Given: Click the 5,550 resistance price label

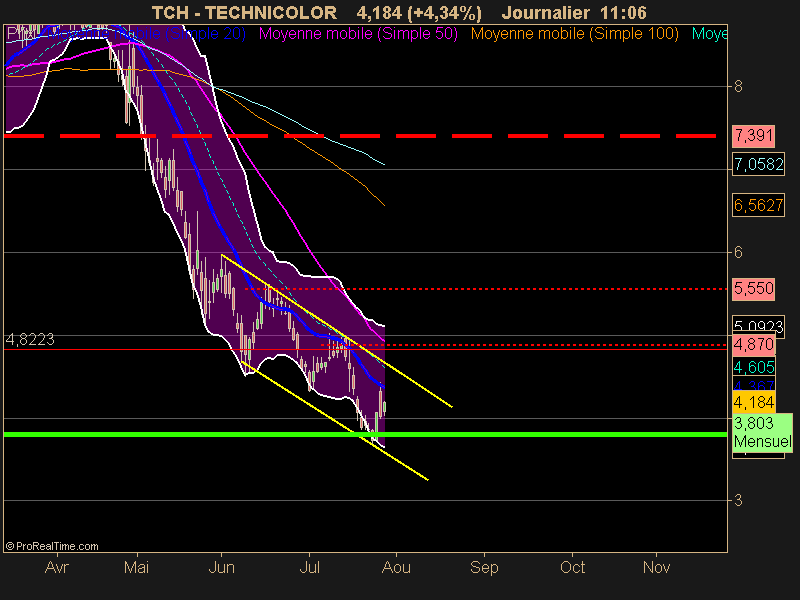Looking at the screenshot, I should (x=754, y=289).
